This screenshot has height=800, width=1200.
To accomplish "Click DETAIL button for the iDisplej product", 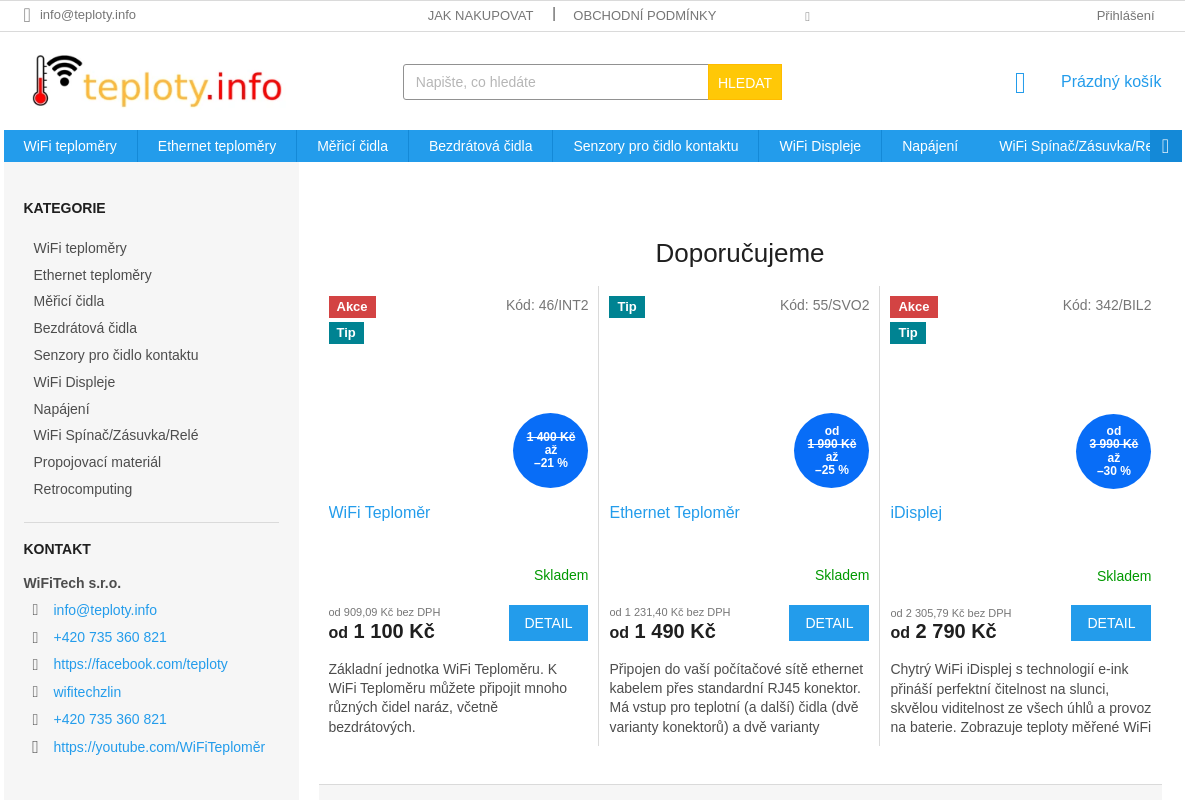I will (1111, 623).
